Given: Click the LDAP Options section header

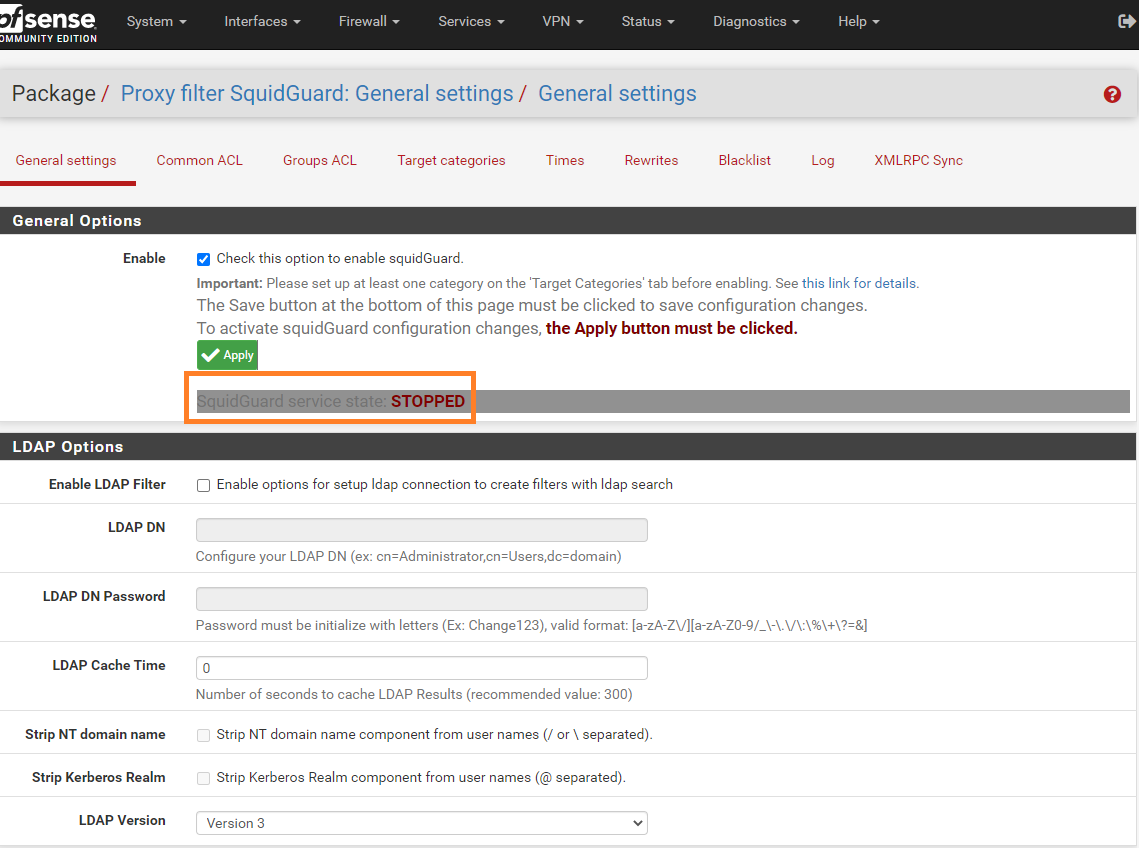Looking at the screenshot, I should (x=568, y=447).
